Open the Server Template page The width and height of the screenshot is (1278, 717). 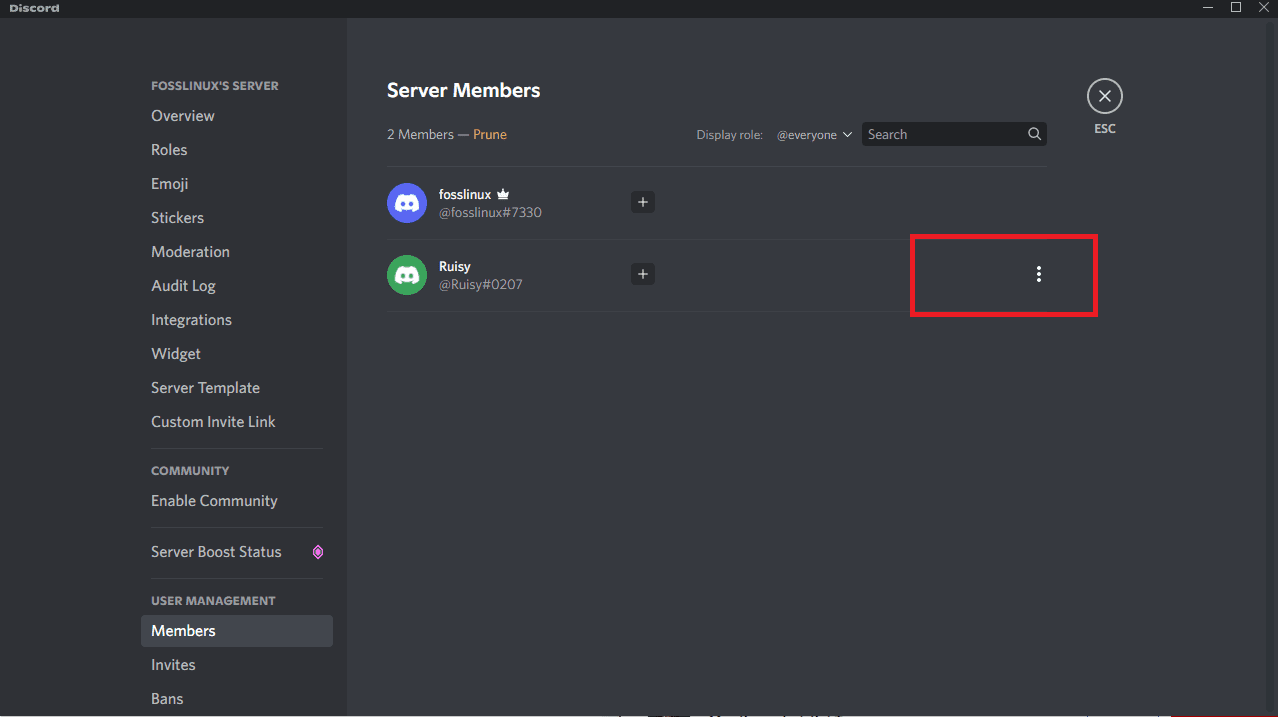tap(205, 388)
